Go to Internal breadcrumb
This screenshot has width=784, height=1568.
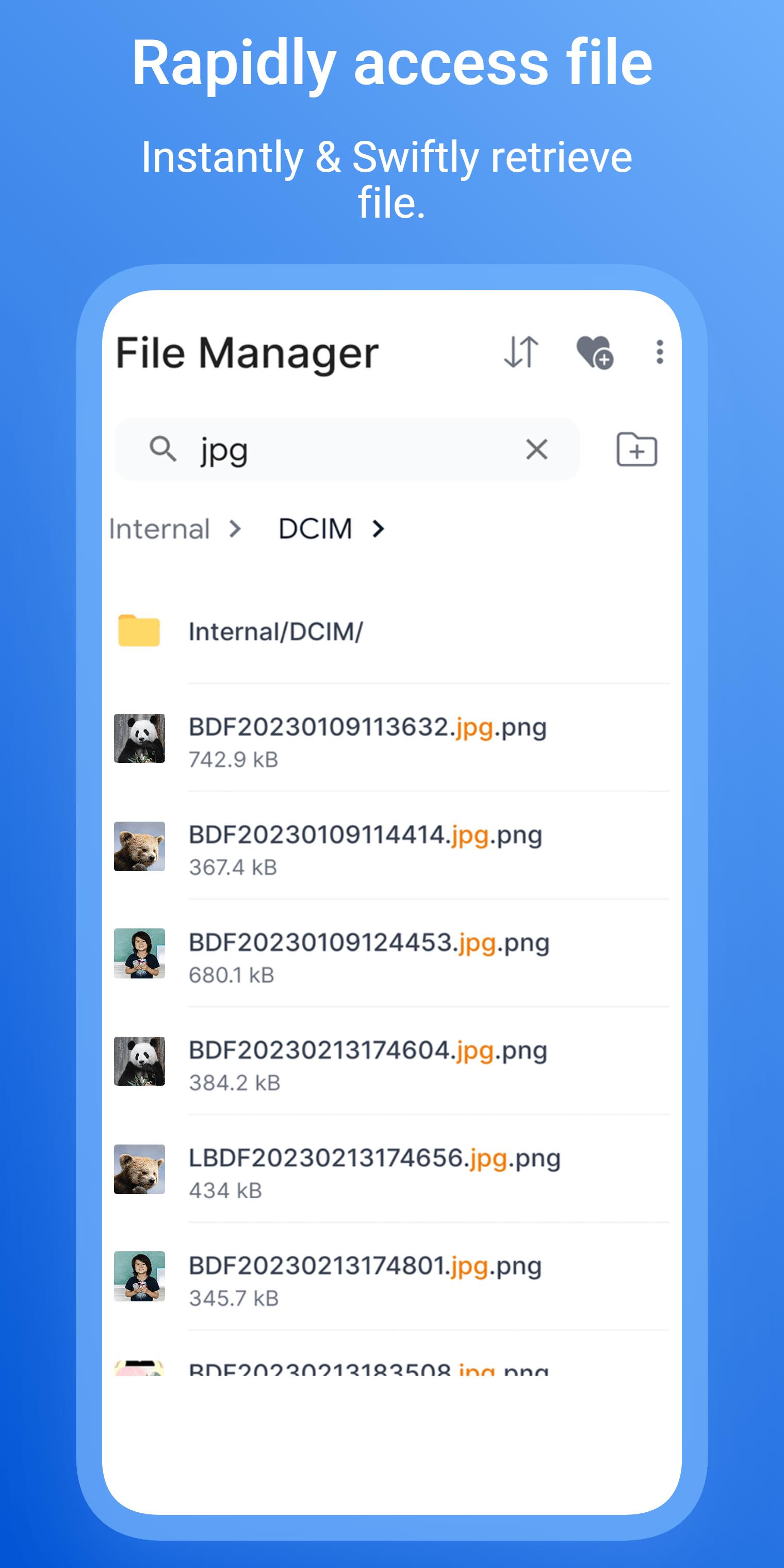(x=159, y=528)
